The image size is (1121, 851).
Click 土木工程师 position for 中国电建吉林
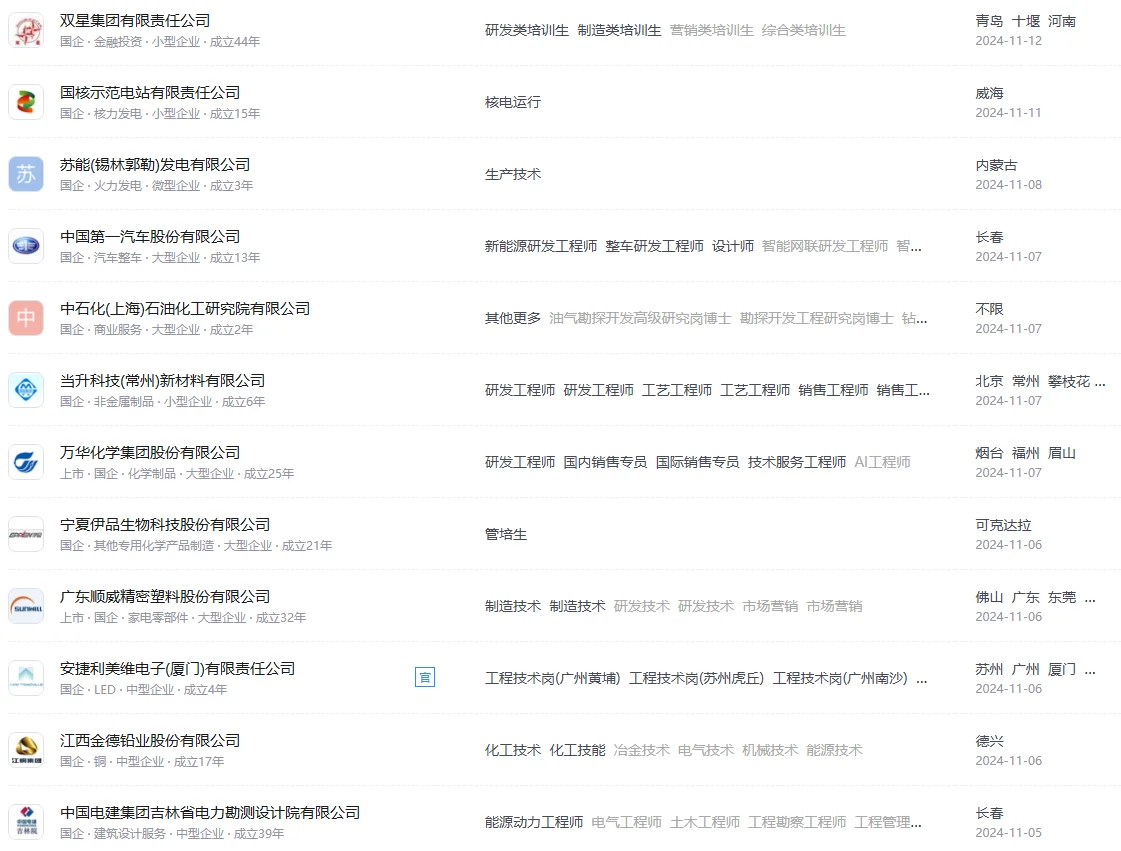click(704, 822)
